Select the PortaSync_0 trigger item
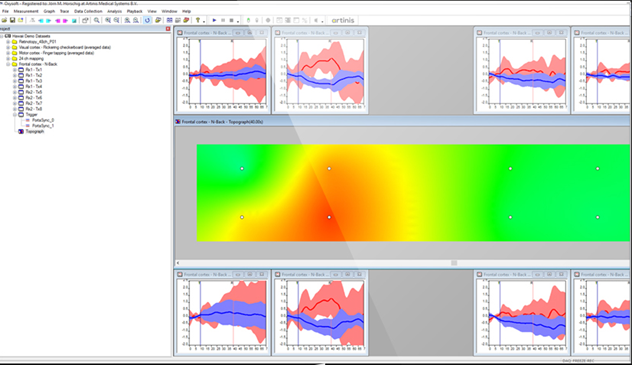 [x=43, y=120]
